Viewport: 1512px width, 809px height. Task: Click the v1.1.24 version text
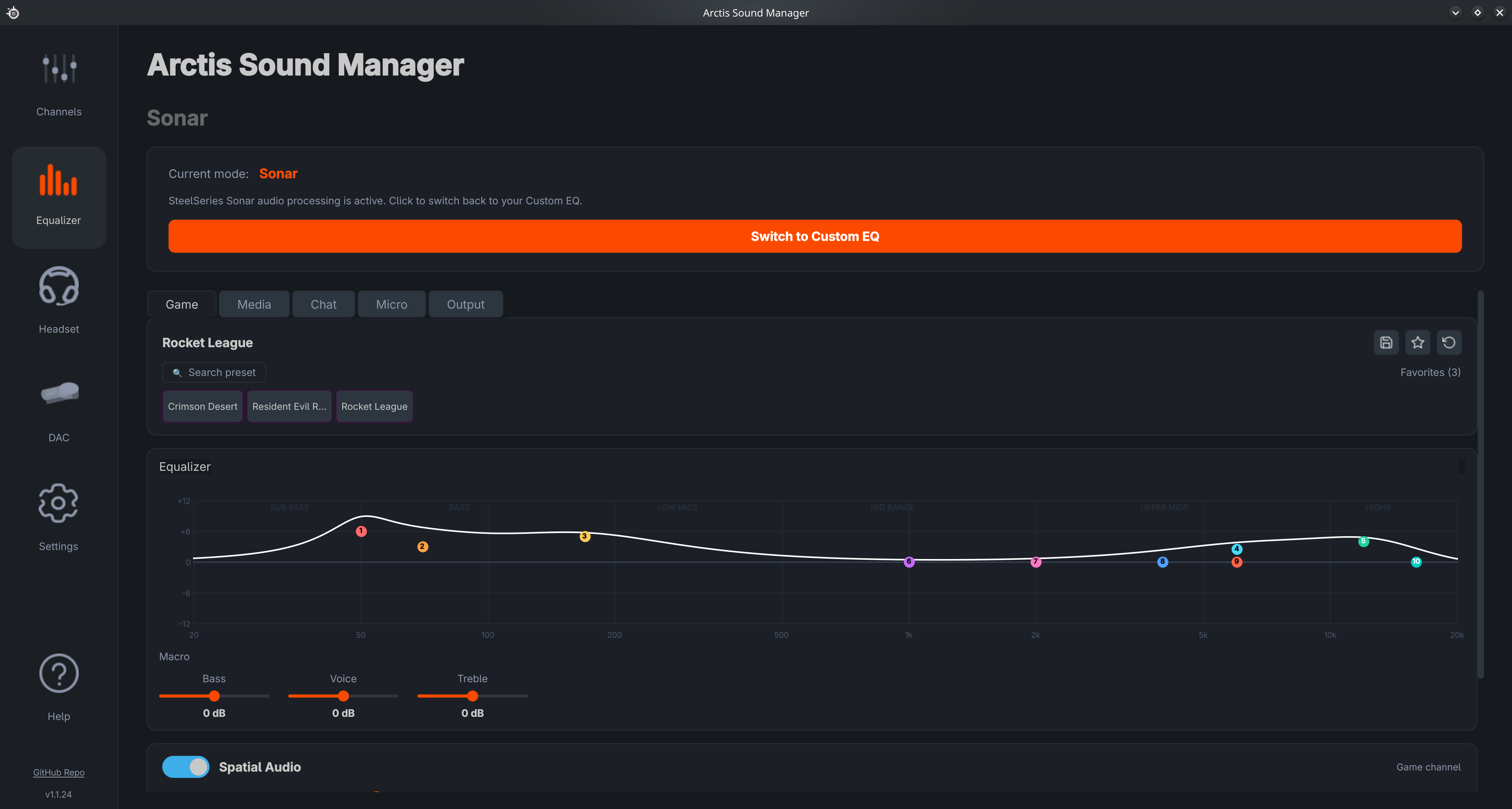point(59,794)
